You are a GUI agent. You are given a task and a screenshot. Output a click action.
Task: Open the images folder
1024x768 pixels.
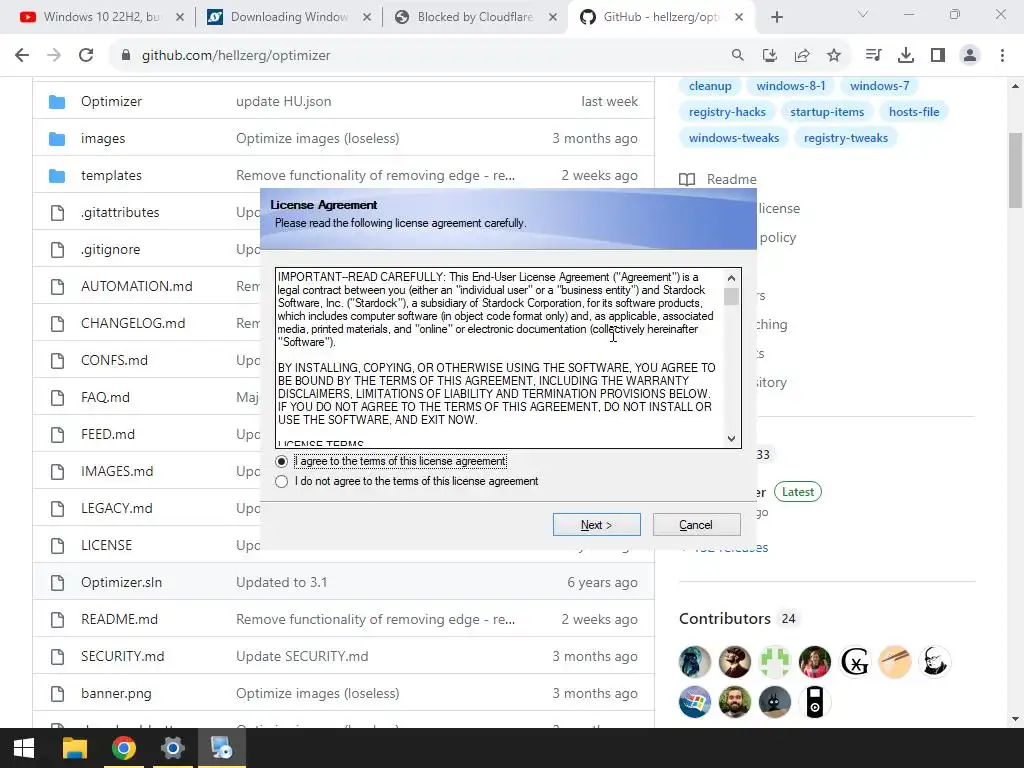(x=103, y=138)
